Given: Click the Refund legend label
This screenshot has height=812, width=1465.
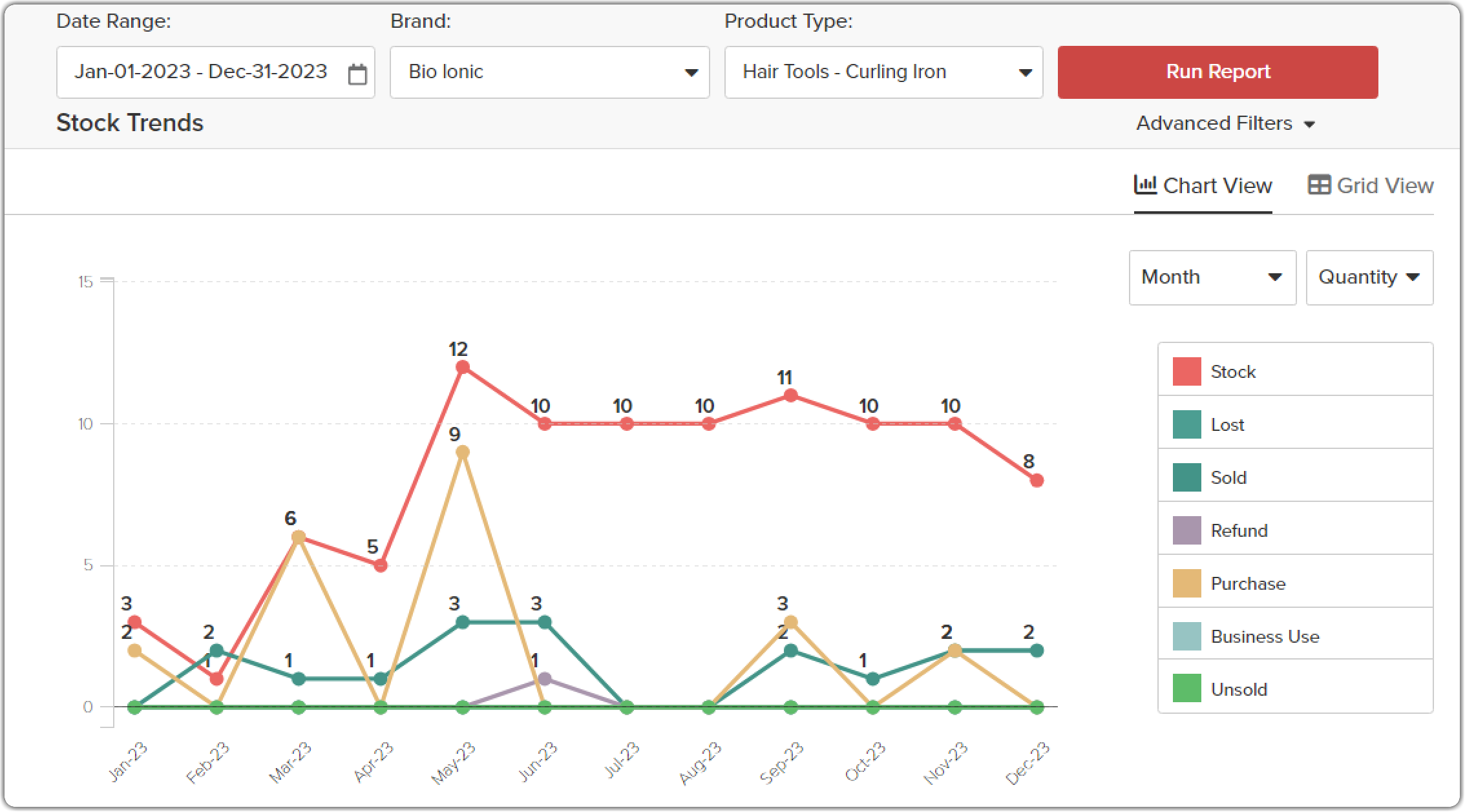Looking at the screenshot, I should pyautogui.click(x=1239, y=531).
